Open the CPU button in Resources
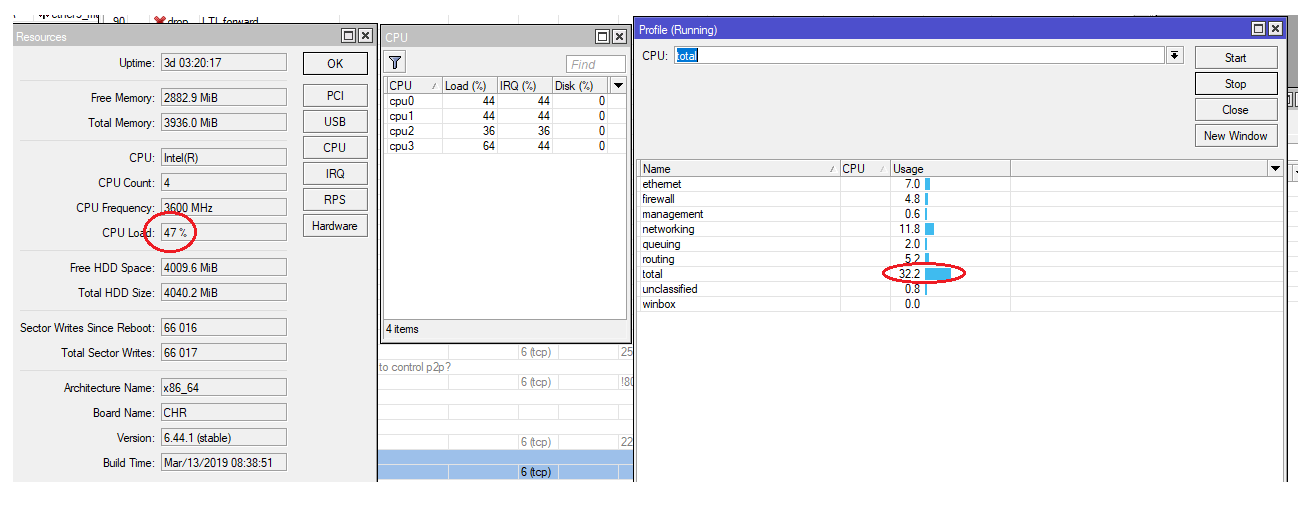 pos(335,148)
